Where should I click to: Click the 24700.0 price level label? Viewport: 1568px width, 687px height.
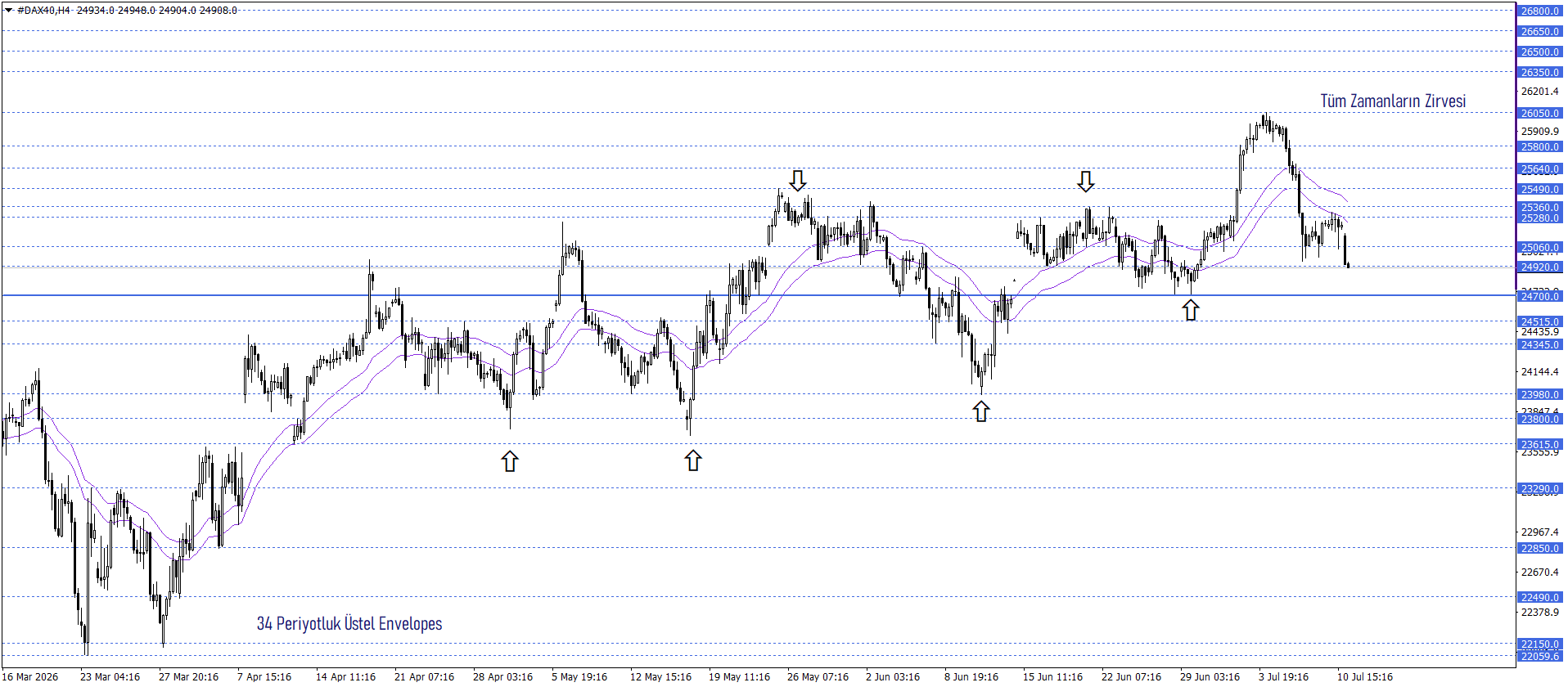1540,297
